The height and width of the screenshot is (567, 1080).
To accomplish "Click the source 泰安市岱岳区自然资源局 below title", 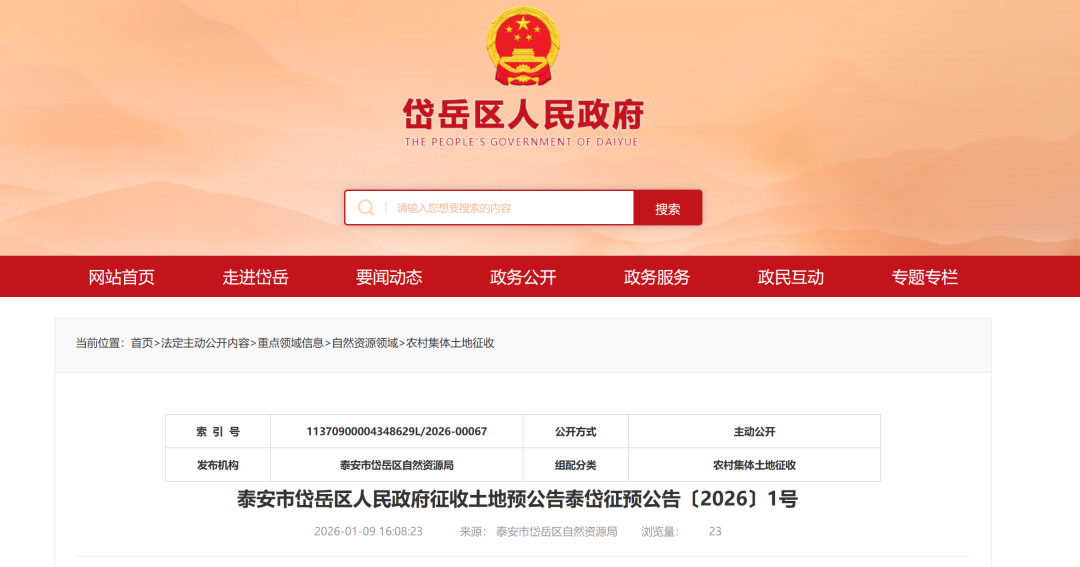I will point(556,531).
